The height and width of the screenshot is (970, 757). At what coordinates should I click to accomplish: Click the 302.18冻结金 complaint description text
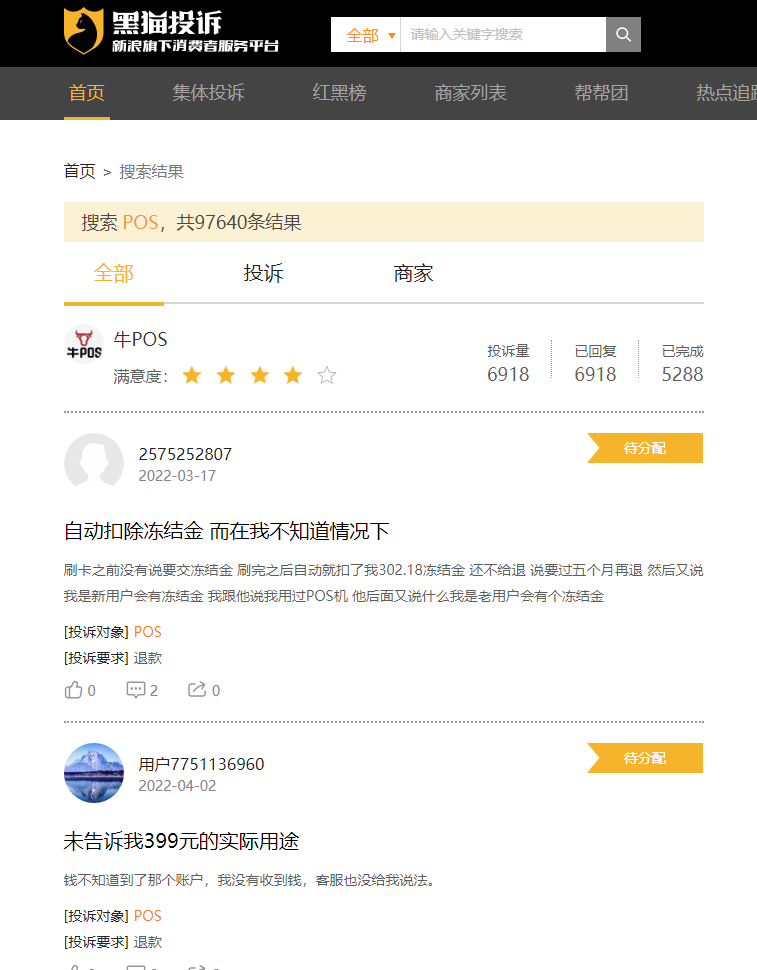click(x=383, y=583)
